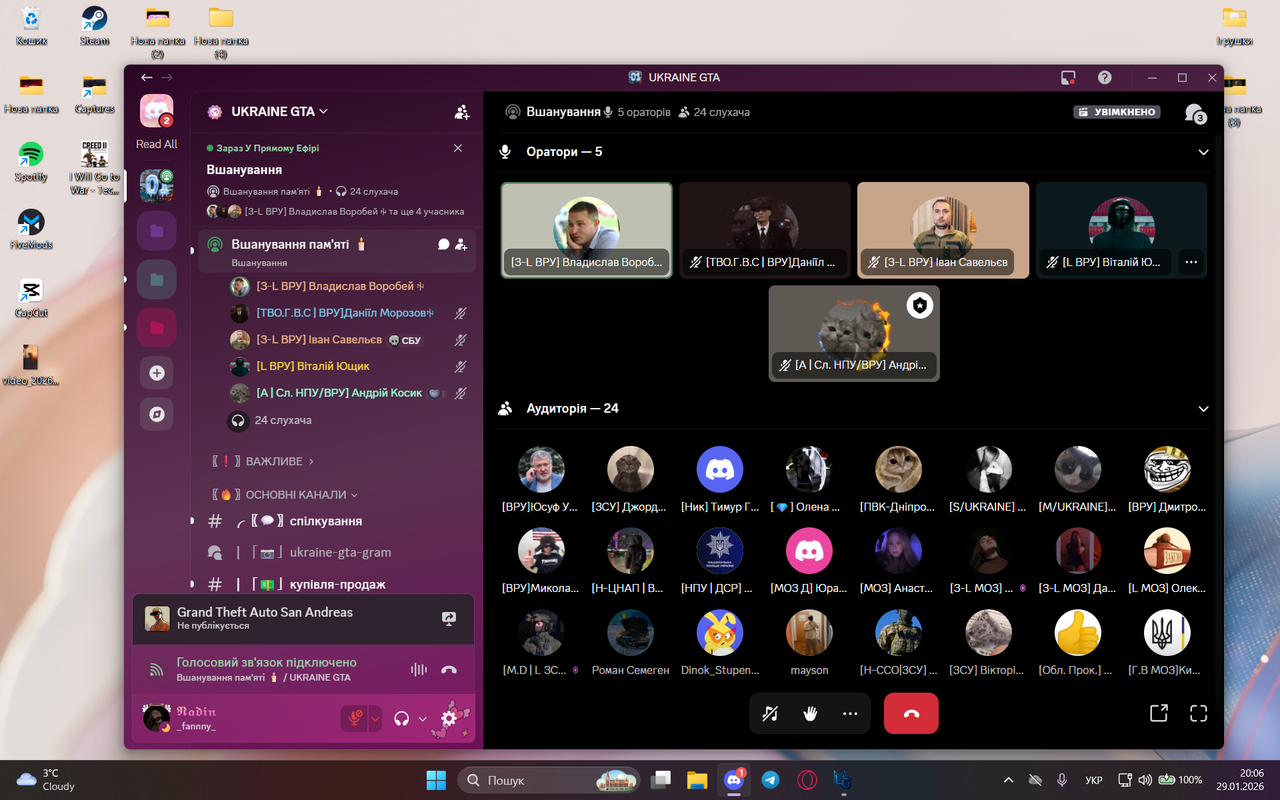The image size is (1280, 800).
Task: Open microphone input options dropdown arrow
Action: coord(376,718)
